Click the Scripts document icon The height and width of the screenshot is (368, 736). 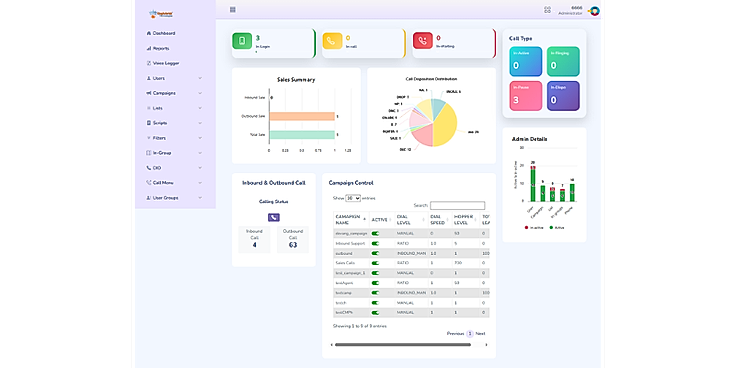pos(149,123)
